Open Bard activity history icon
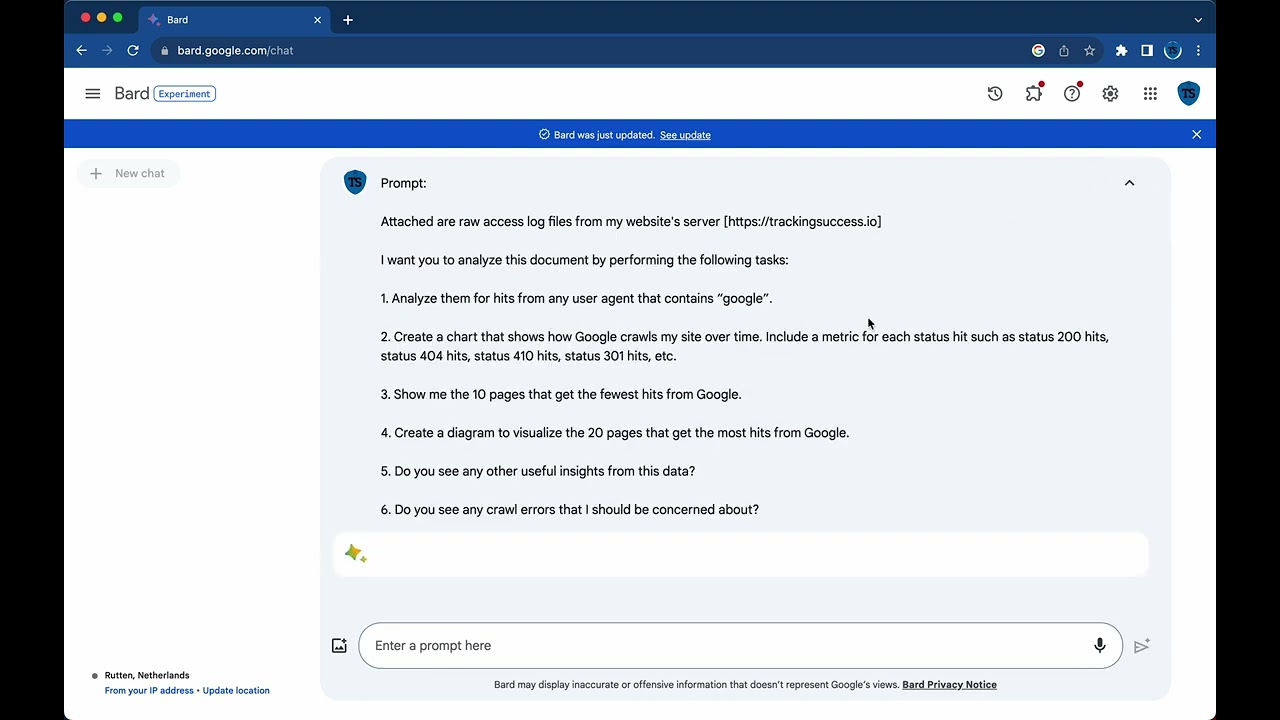The width and height of the screenshot is (1280, 720). pyautogui.click(x=995, y=94)
